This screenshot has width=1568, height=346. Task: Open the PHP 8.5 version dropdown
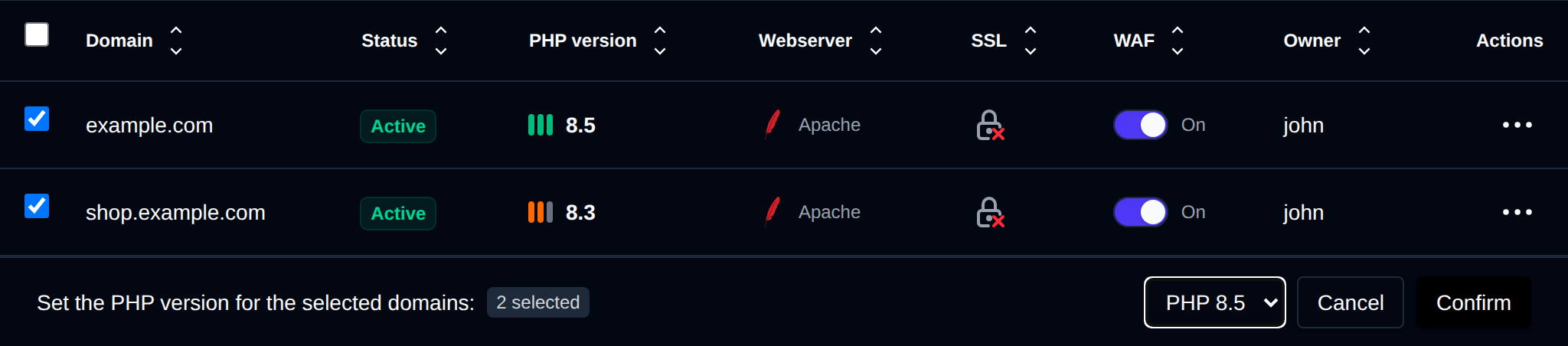(1214, 302)
